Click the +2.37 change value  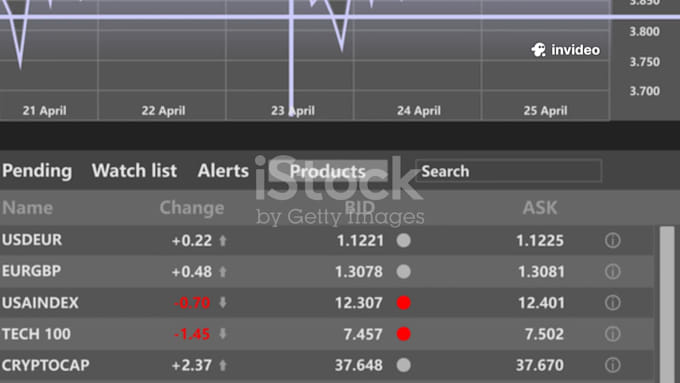[192, 365]
